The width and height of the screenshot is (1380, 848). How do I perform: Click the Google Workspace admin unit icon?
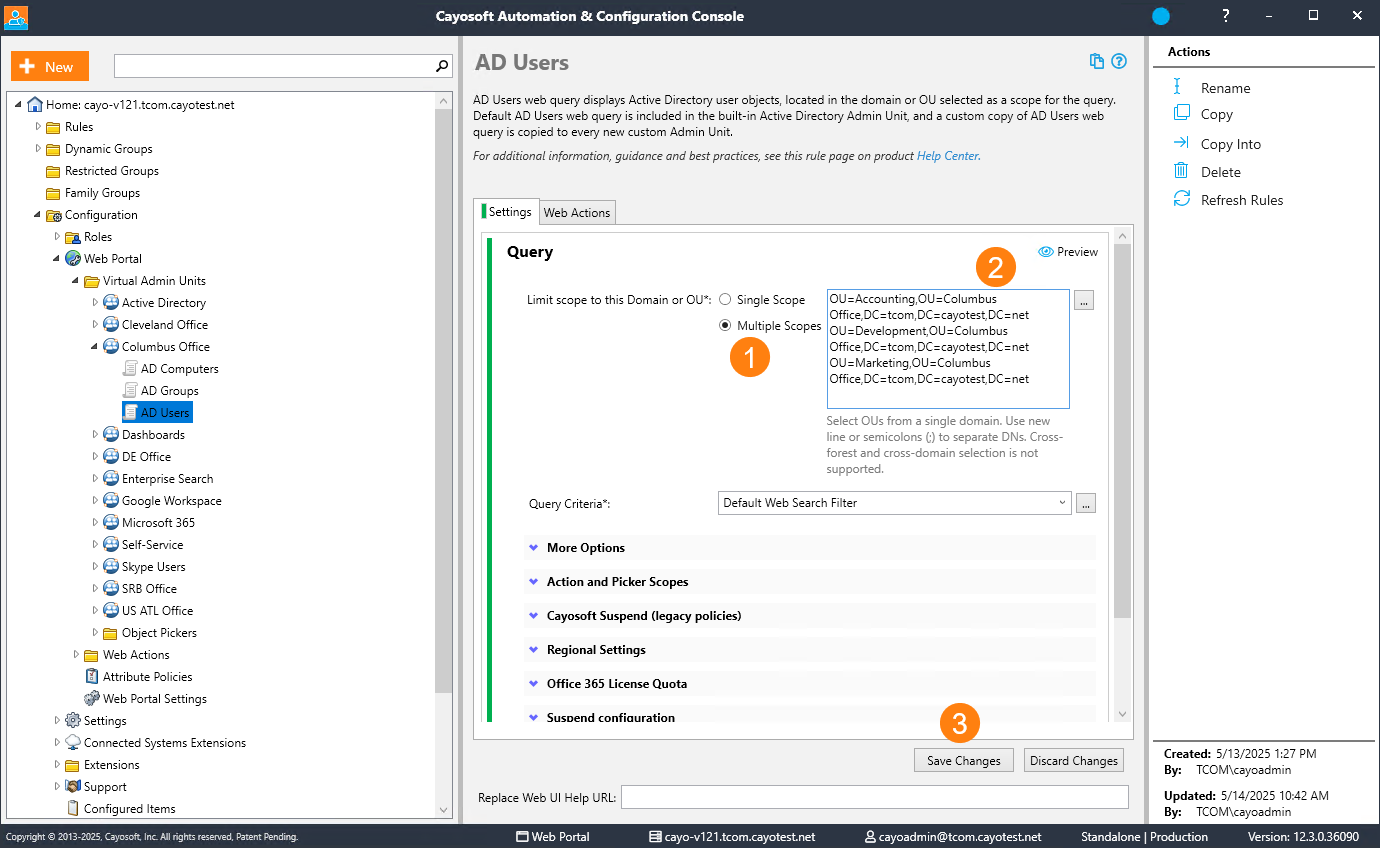coord(111,500)
